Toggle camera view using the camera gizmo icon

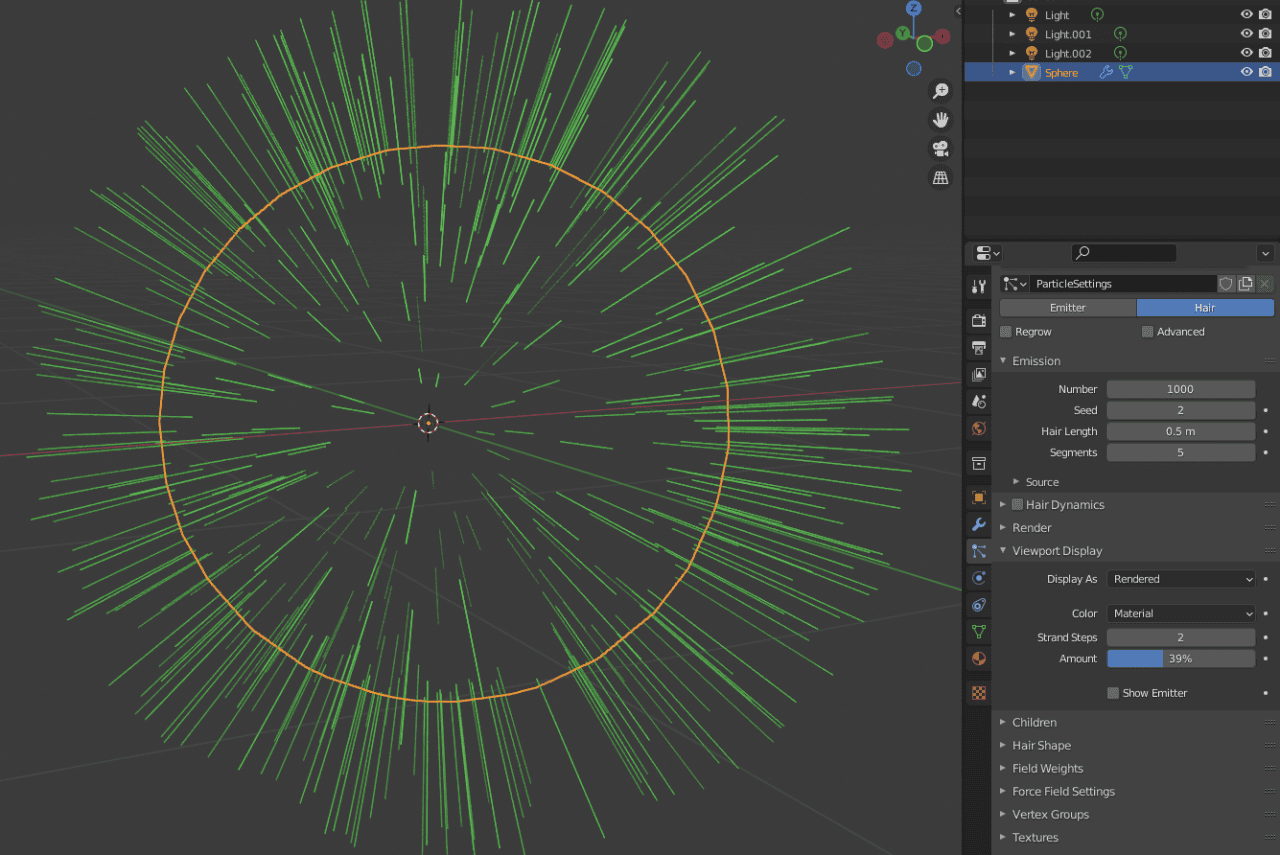940,148
